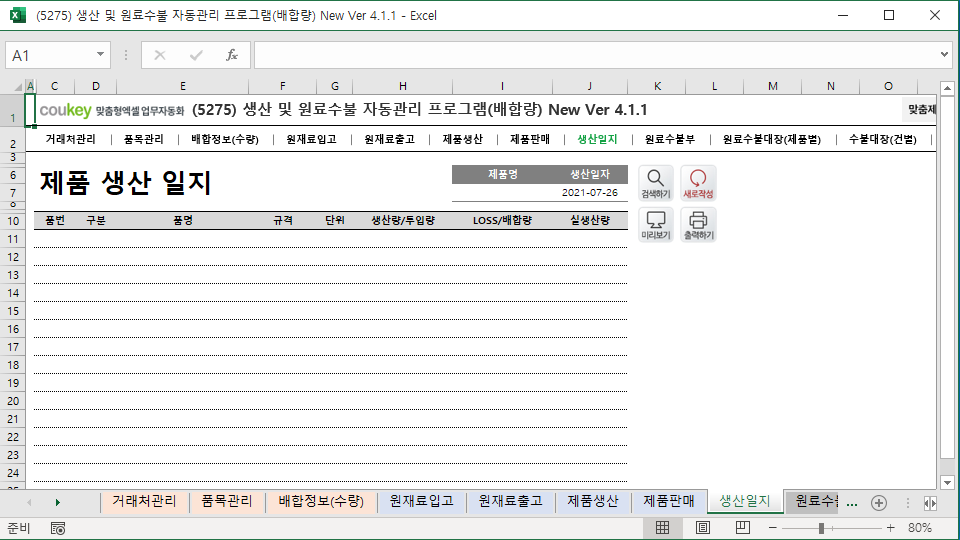Open 원료수불대장(제품별) menu link
Image resolution: width=960 pixels, height=540 pixels.
click(771, 140)
